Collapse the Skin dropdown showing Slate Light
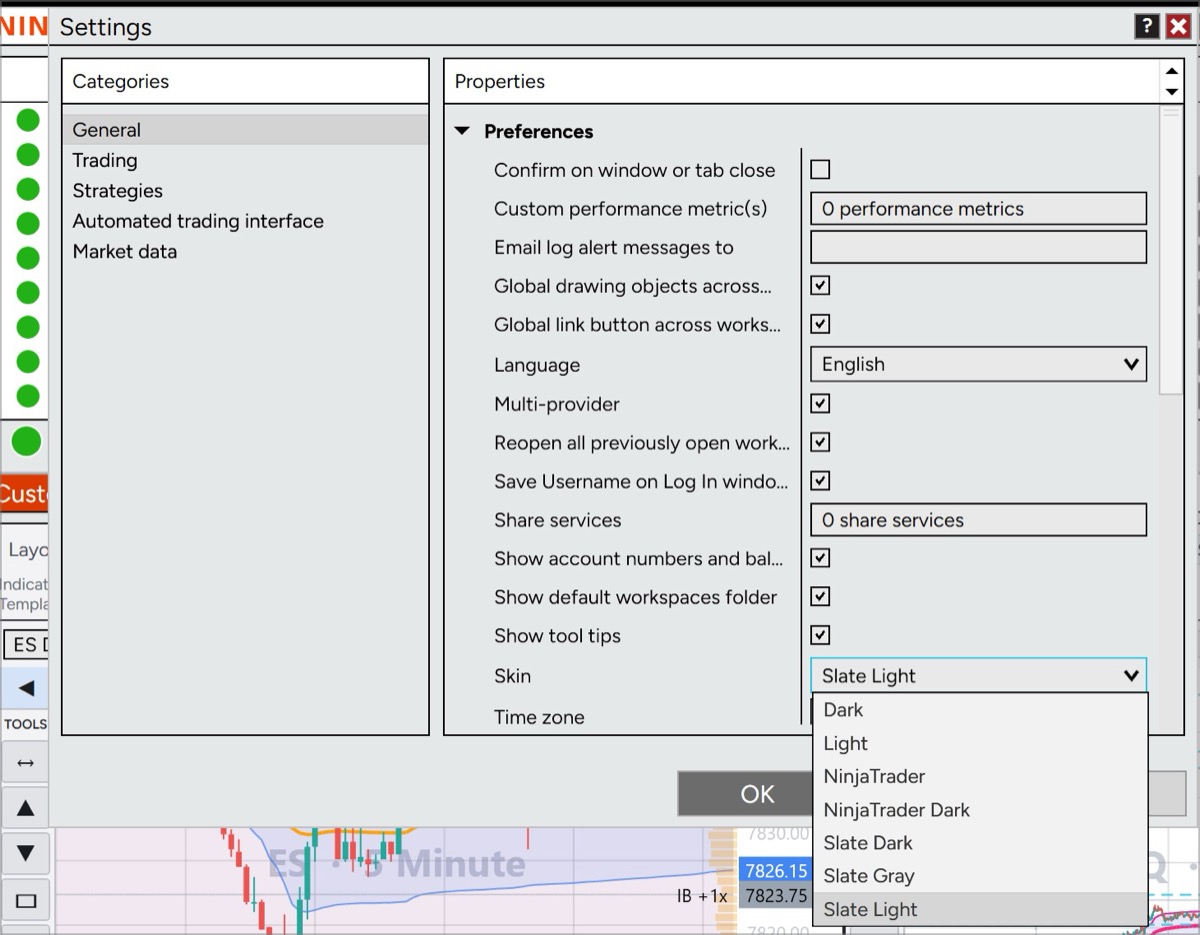The image size is (1200, 935). click(x=978, y=675)
